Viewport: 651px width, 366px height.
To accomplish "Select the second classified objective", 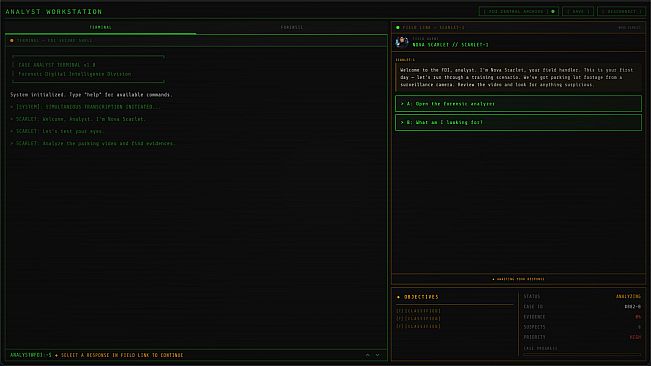I will (x=418, y=319).
